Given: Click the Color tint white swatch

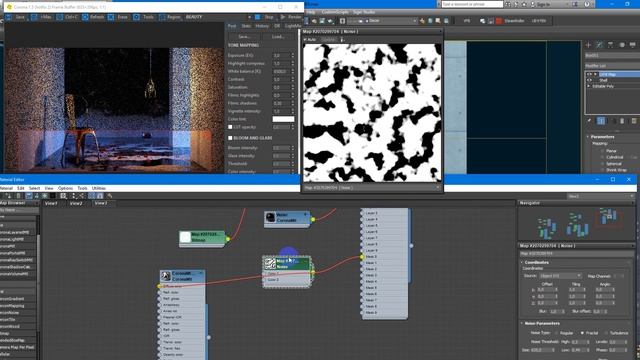Looking at the screenshot, I should [283, 119].
